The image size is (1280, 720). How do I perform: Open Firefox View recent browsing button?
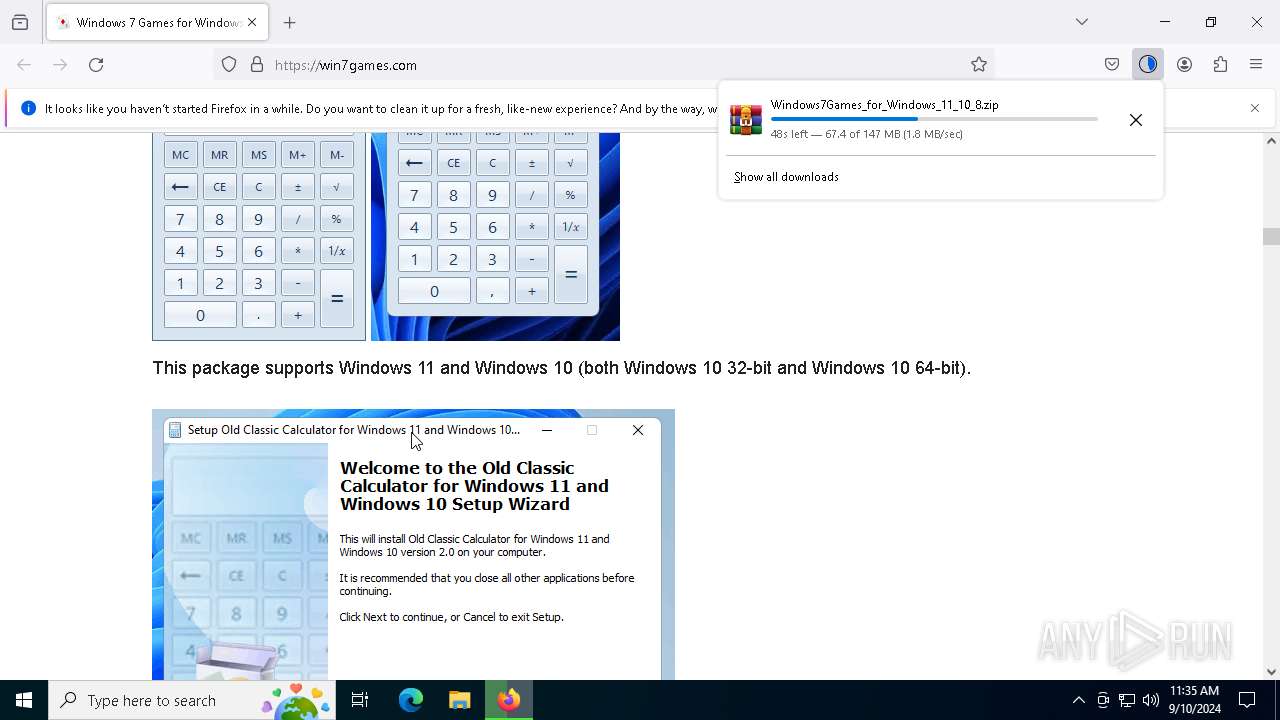tap(20, 22)
